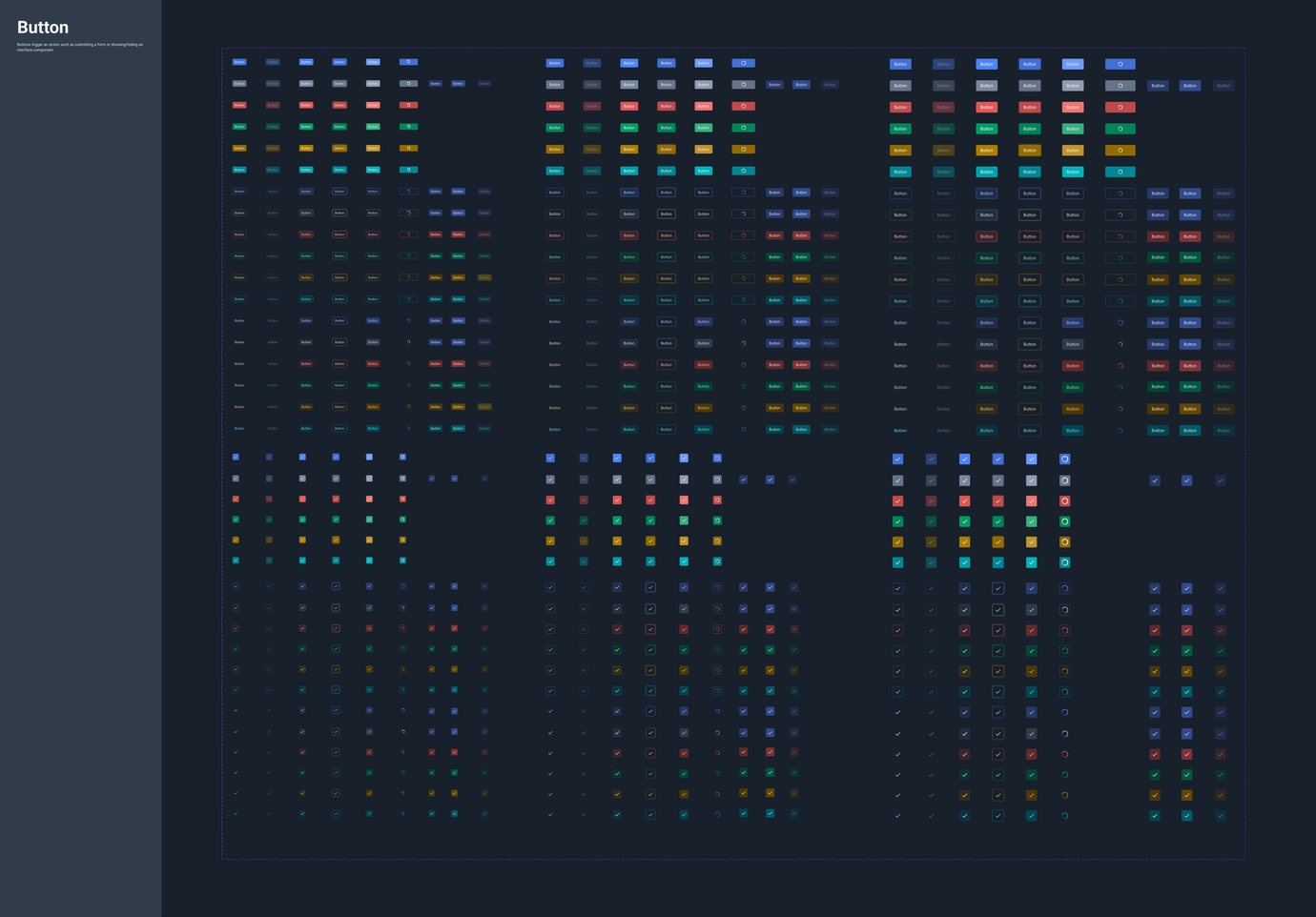1316x917 pixels.
Task: Select the smallest group's solid teal square spinner icon
Action: (402, 560)
